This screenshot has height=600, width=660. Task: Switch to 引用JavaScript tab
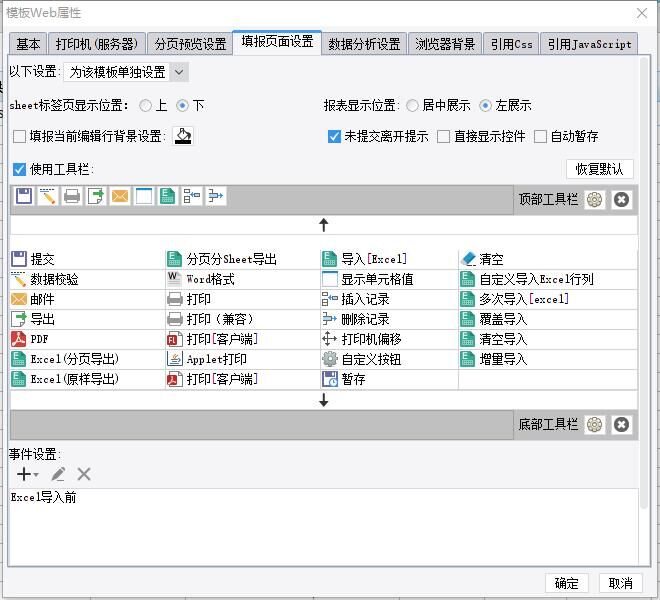tap(589, 44)
